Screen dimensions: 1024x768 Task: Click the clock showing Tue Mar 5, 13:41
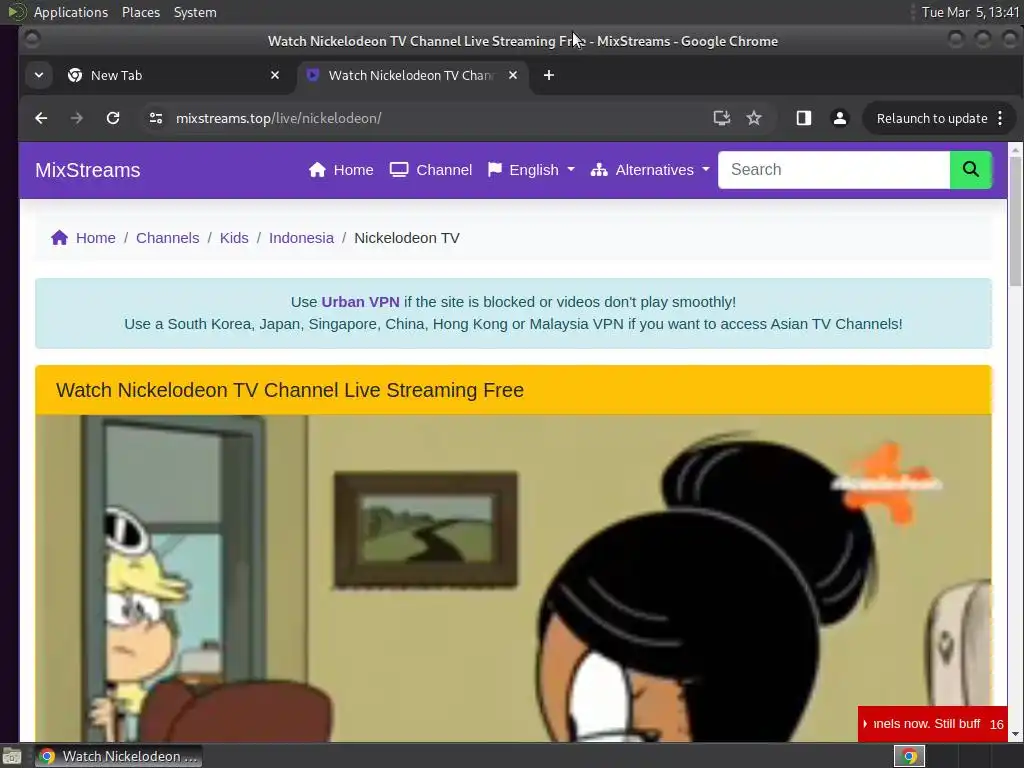pyautogui.click(x=970, y=12)
